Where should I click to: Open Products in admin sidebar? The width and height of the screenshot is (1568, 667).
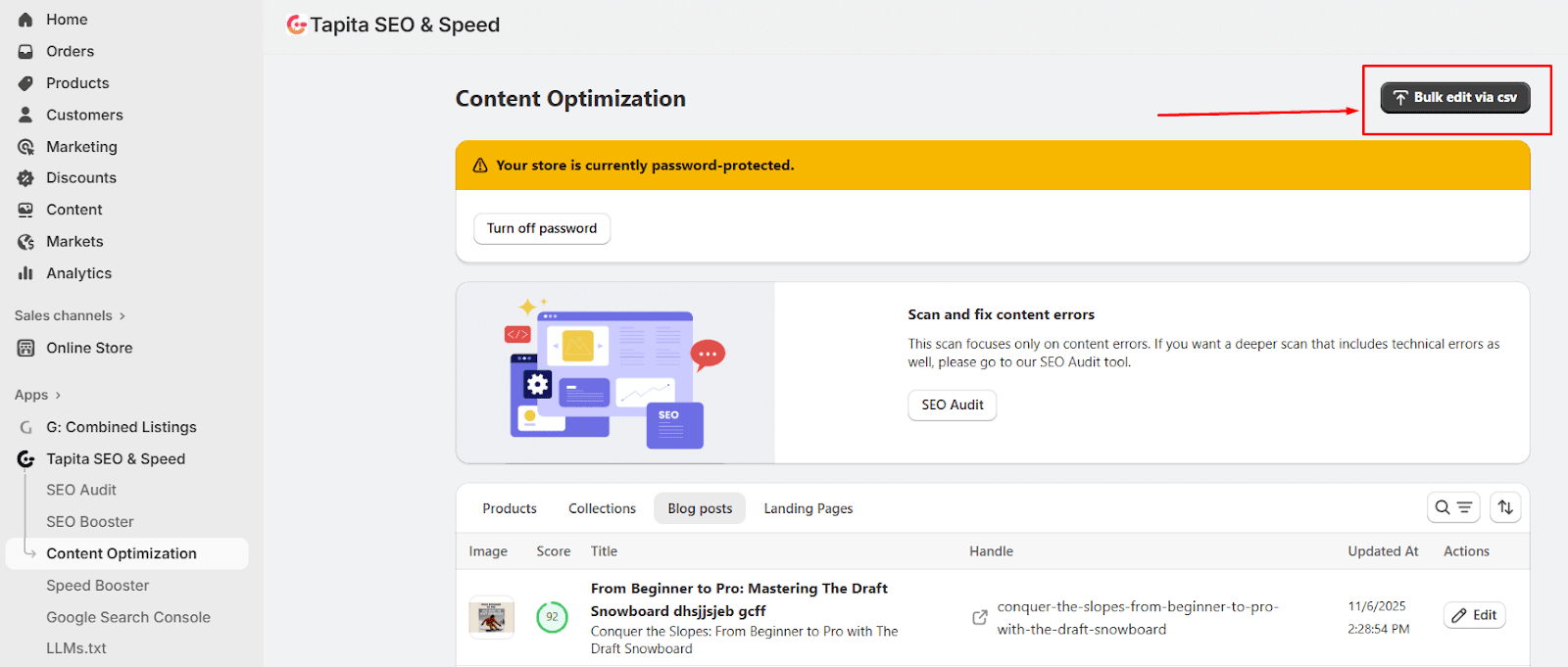(77, 83)
